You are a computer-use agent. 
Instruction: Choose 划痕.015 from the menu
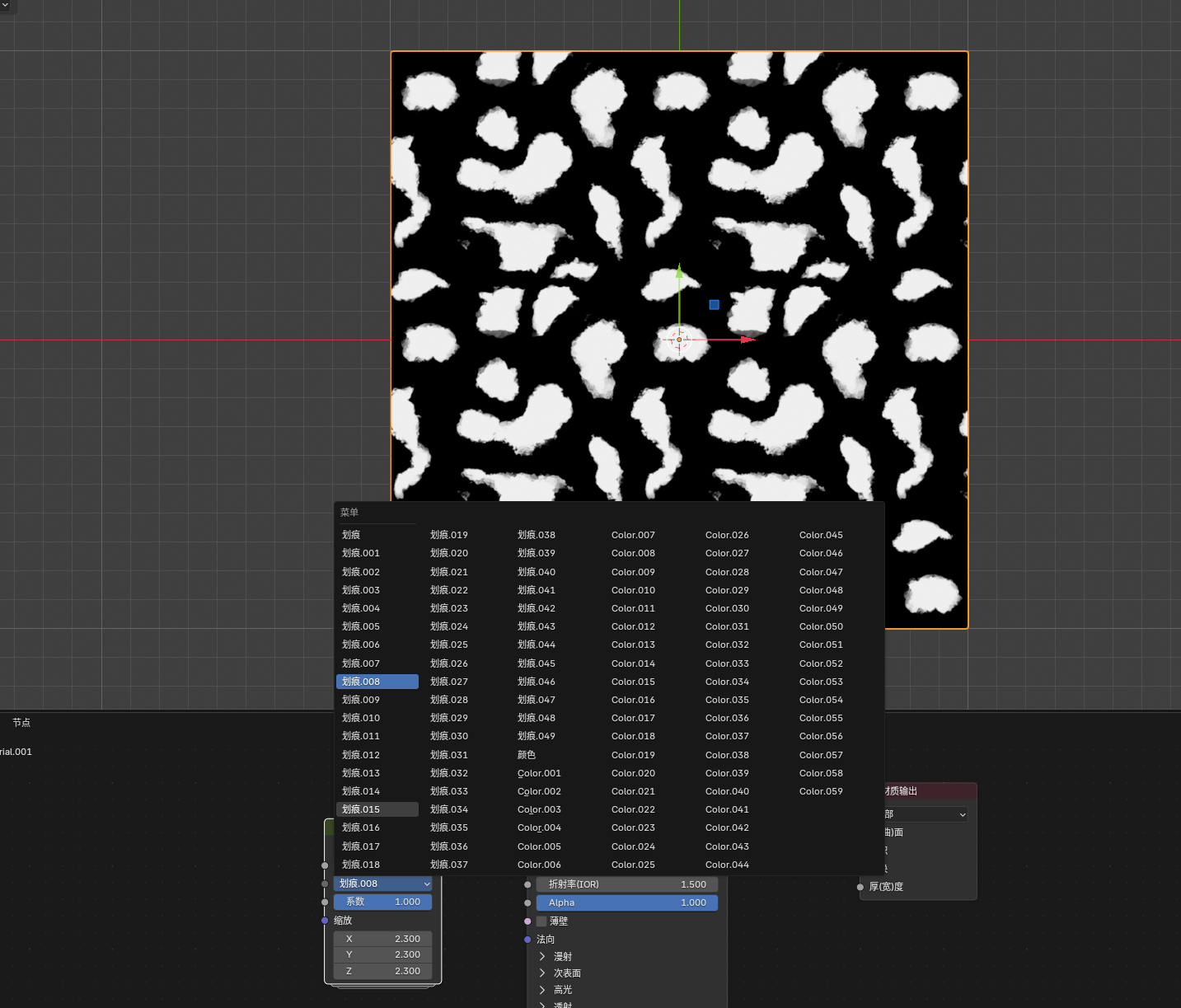[377, 809]
